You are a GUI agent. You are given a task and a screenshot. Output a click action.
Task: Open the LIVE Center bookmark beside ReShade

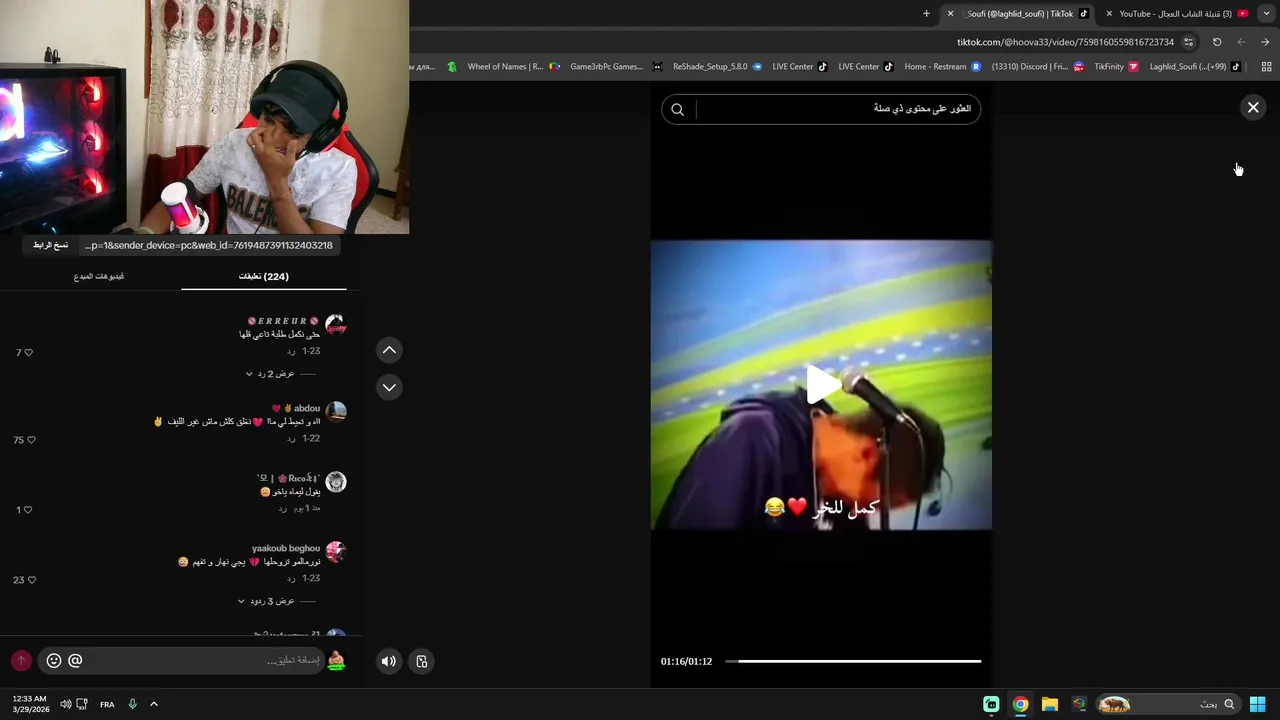pos(800,67)
